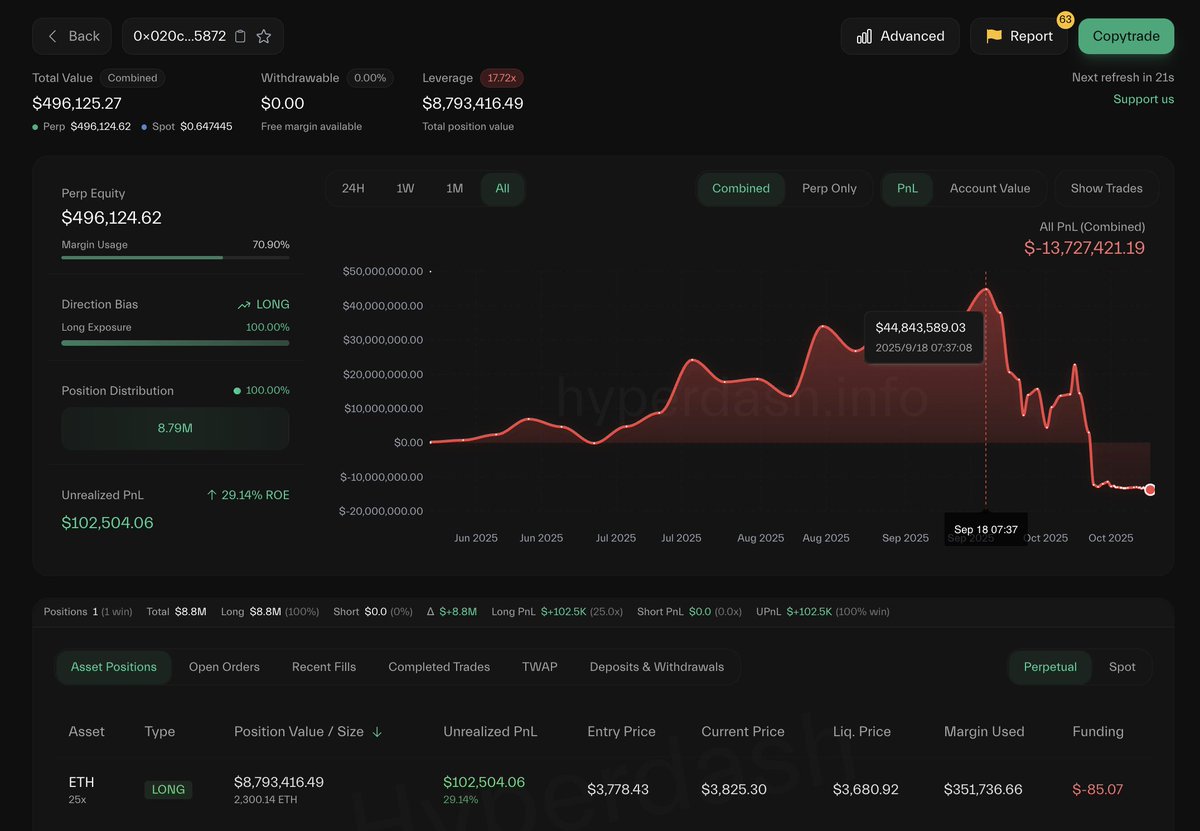Image resolution: width=1200 pixels, height=831 pixels.
Task: Switch chart to Perp Only
Action: pyautogui.click(x=829, y=188)
